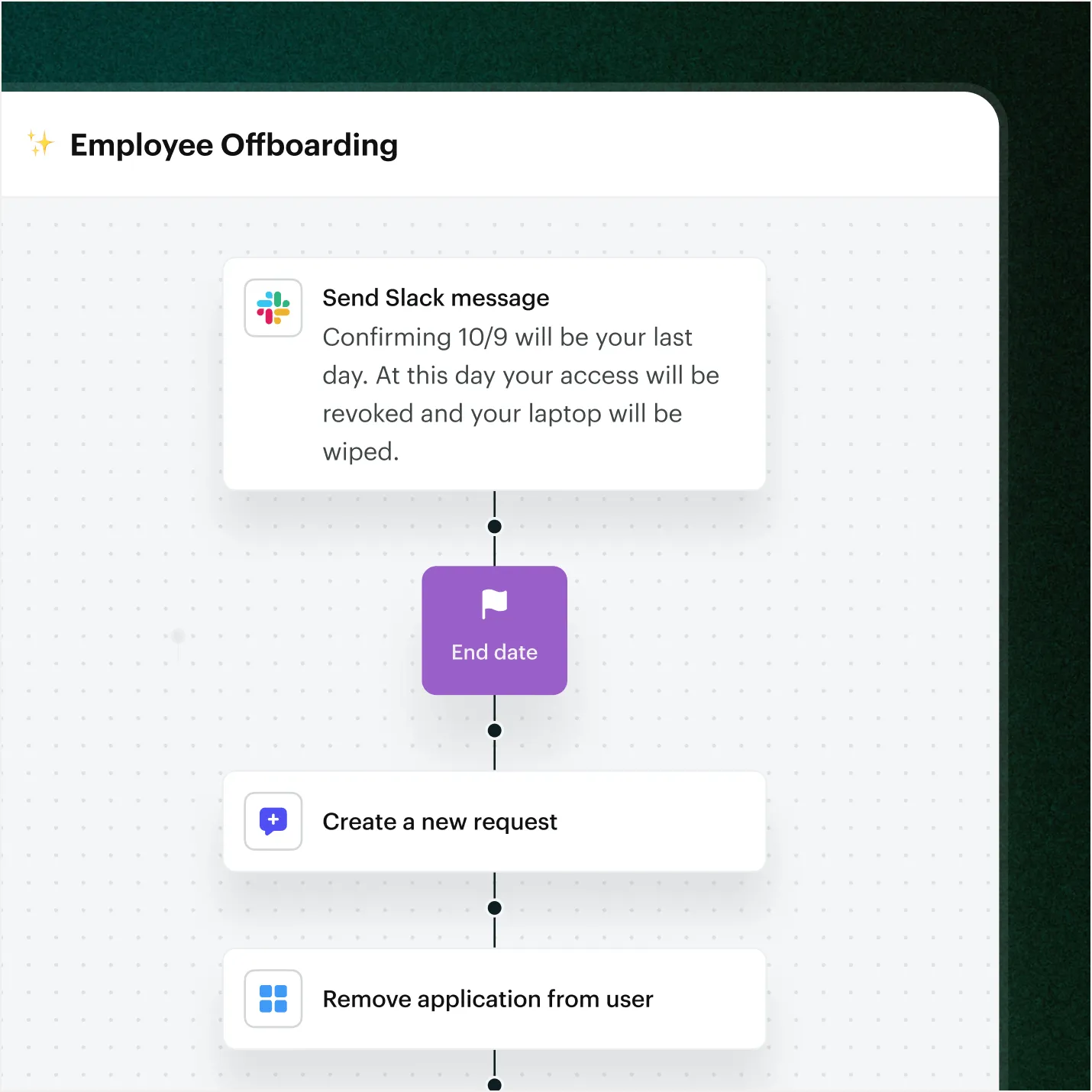The height and width of the screenshot is (1092, 1092).
Task: Select the Slack message body text
Action: tap(521, 394)
